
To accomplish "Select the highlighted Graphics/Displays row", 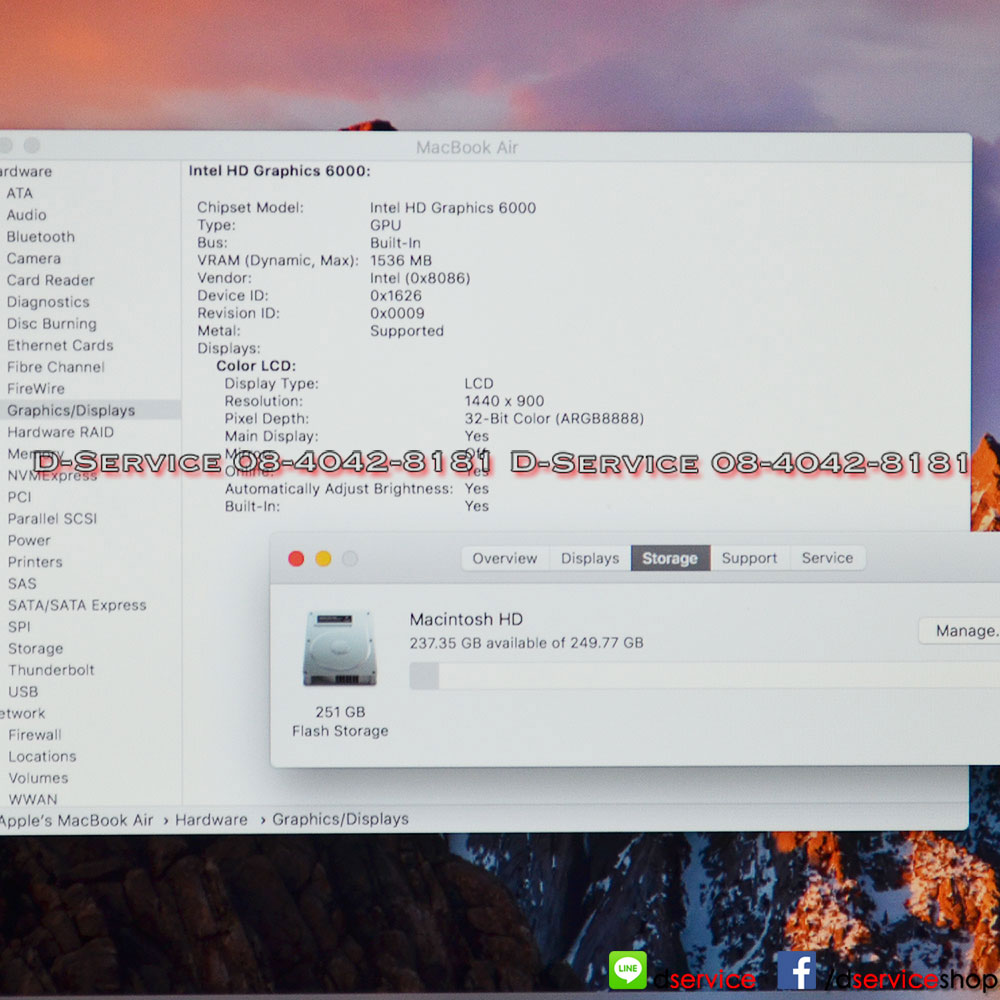I will coord(89,410).
